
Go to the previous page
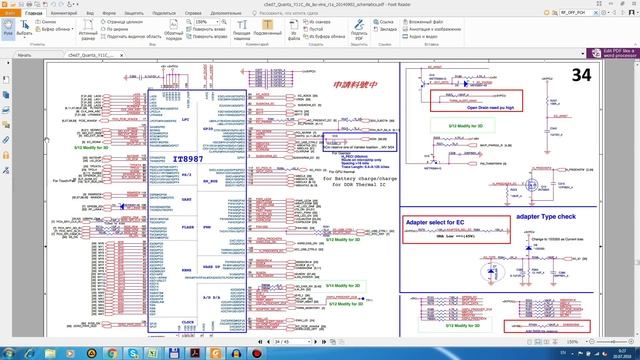tap(268, 342)
